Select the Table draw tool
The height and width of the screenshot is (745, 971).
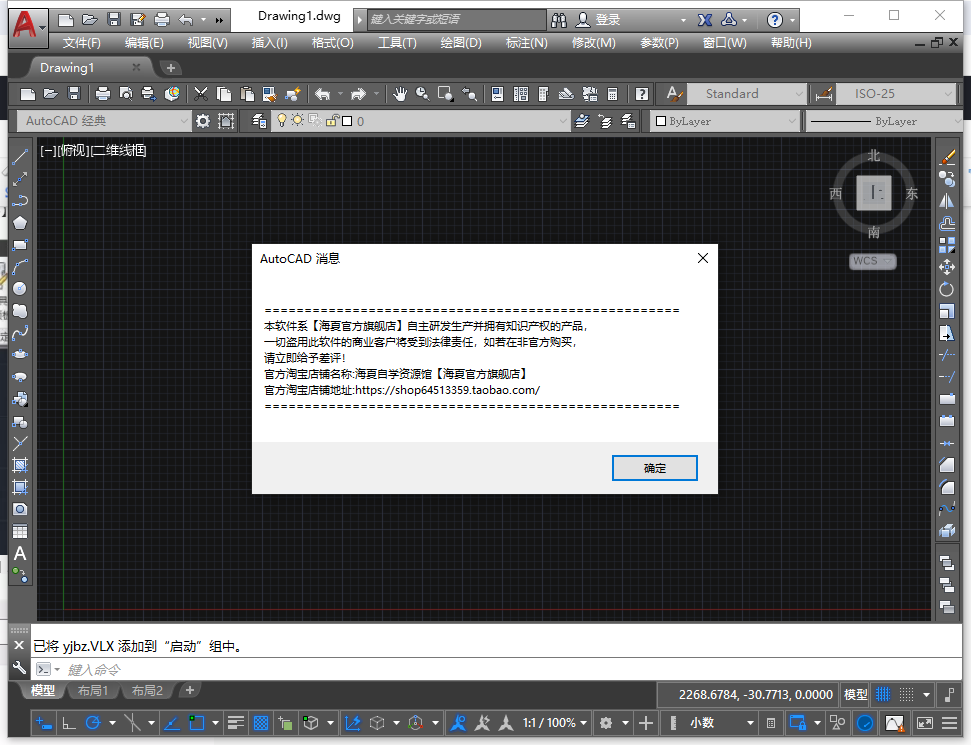point(20,531)
